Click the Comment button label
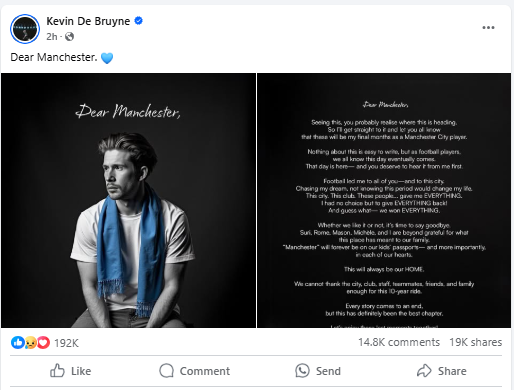Viewport: 514px width, 390px height. [205, 371]
